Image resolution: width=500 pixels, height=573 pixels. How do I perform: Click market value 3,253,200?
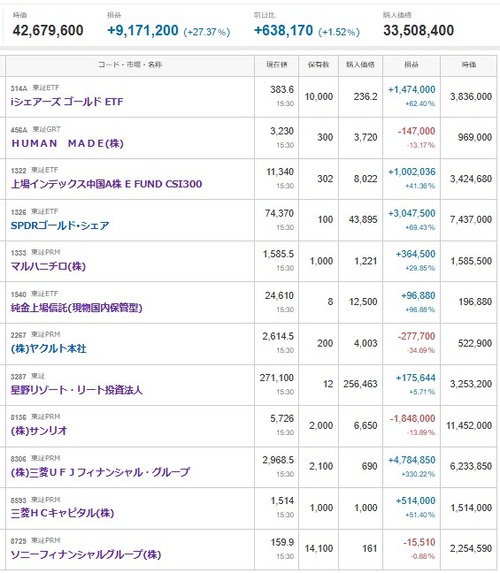pyautogui.click(x=471, y=384)
